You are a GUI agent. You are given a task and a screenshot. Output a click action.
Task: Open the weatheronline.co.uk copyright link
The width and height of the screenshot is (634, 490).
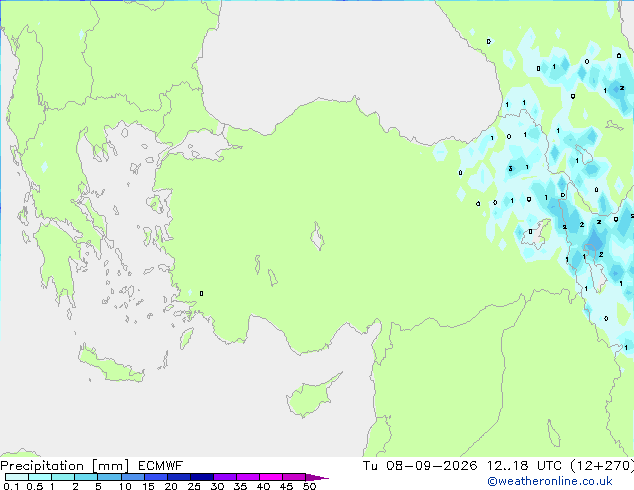tap(550, 481)
